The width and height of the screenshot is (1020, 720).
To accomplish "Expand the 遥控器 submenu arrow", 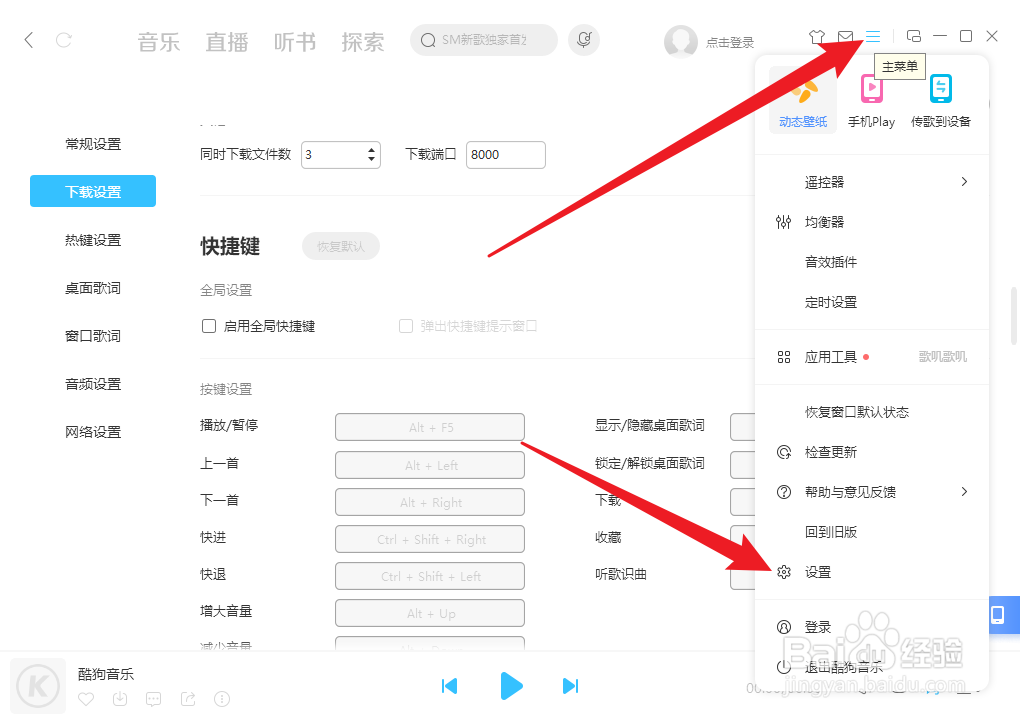I will click(x=964, y=181).
